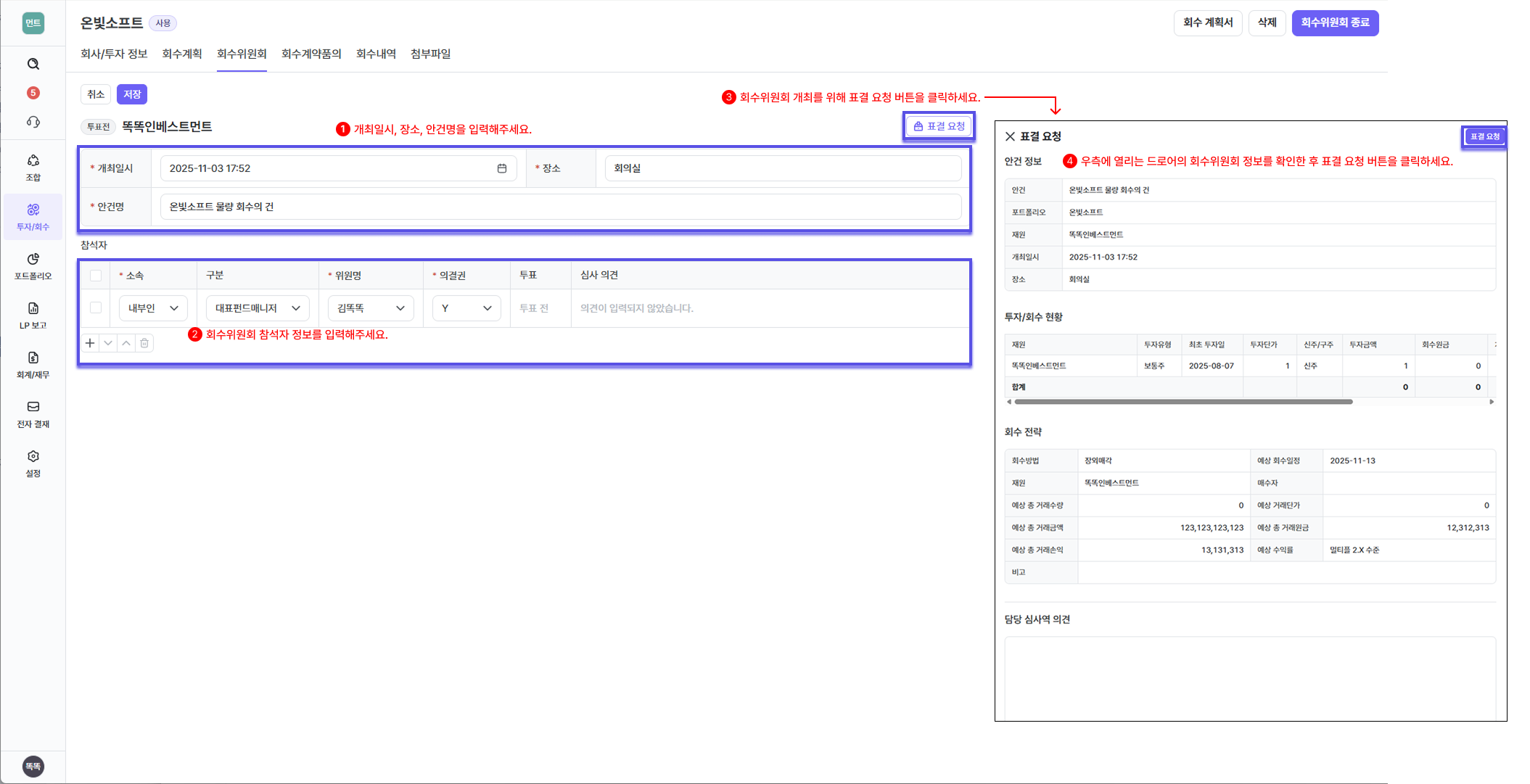Viewport: 1530px width, 784px height.
Task: Open search from the left sidebar
Action: (33, 64)
